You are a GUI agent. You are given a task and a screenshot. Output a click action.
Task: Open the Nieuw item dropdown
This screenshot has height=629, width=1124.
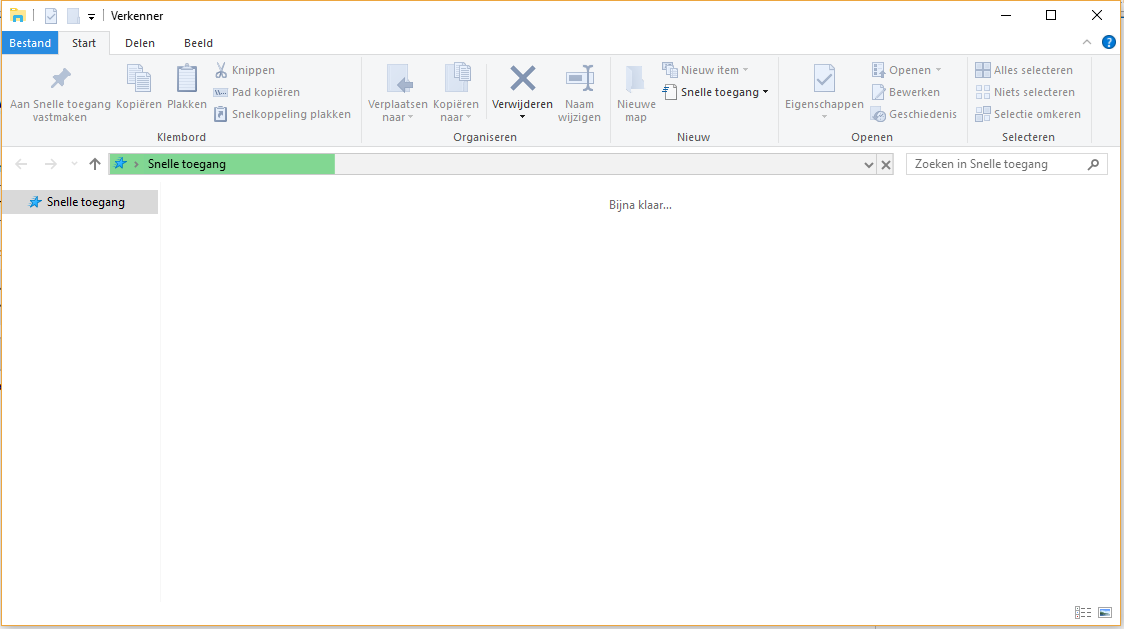[705, 70]
